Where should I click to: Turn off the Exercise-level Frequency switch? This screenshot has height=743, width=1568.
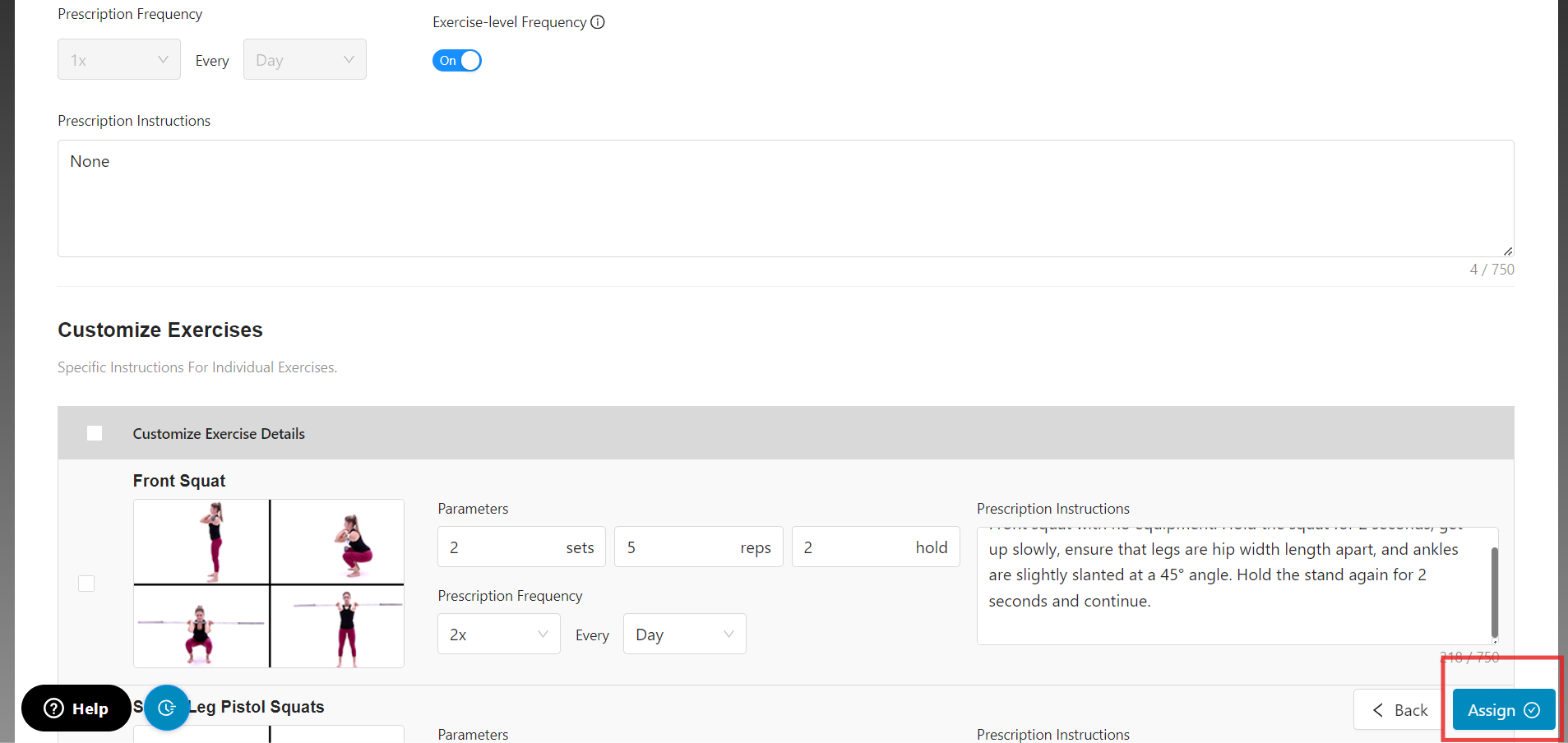point(457,61)
